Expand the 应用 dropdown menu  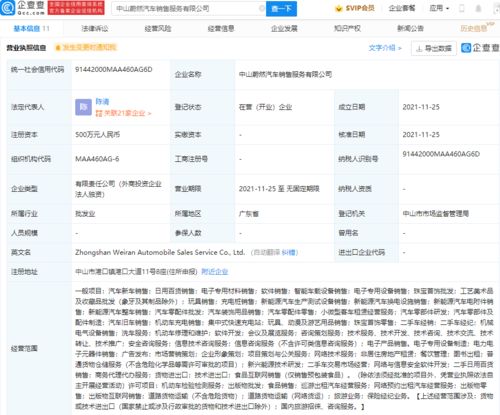(439, 8)
